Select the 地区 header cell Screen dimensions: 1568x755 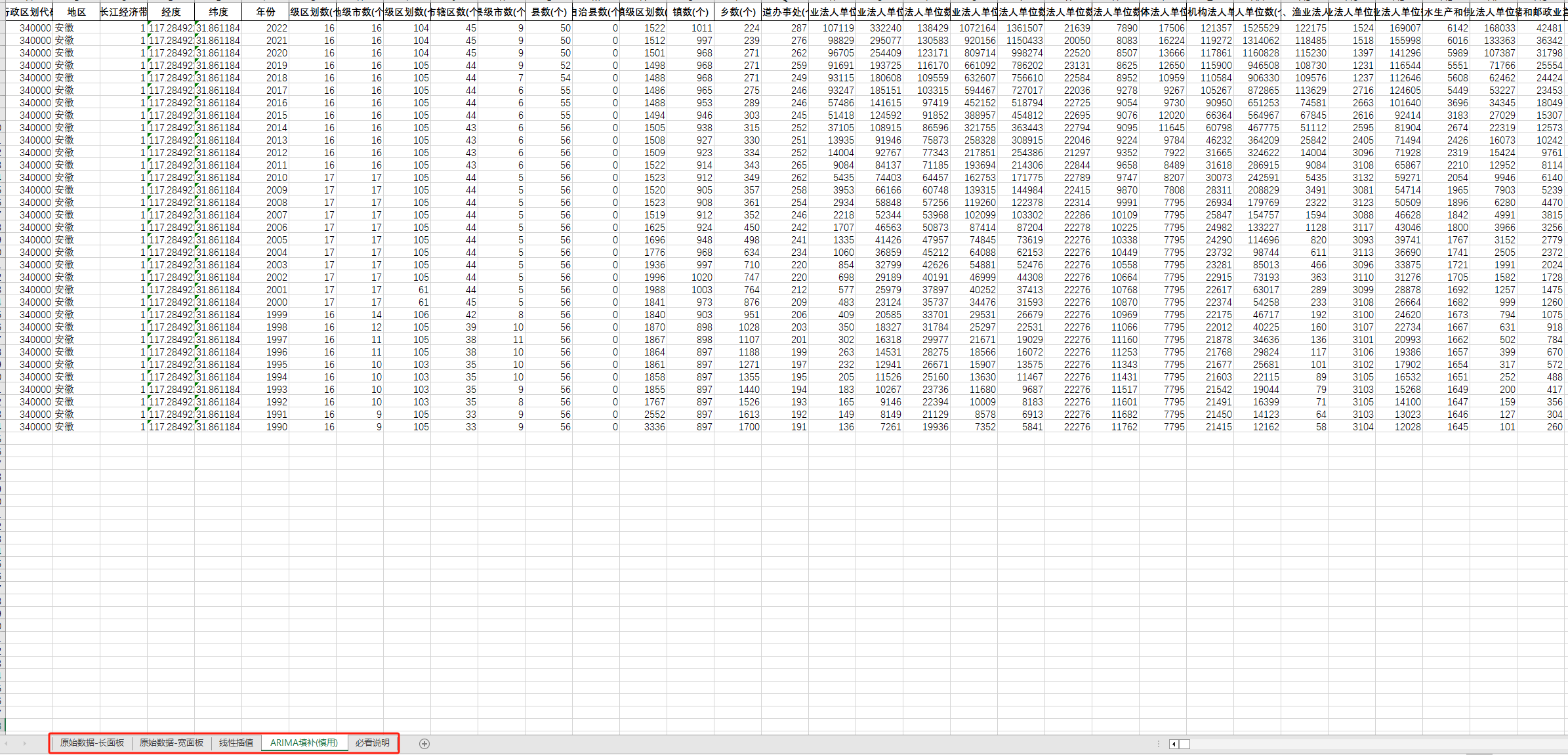click(x=77, y=12)
